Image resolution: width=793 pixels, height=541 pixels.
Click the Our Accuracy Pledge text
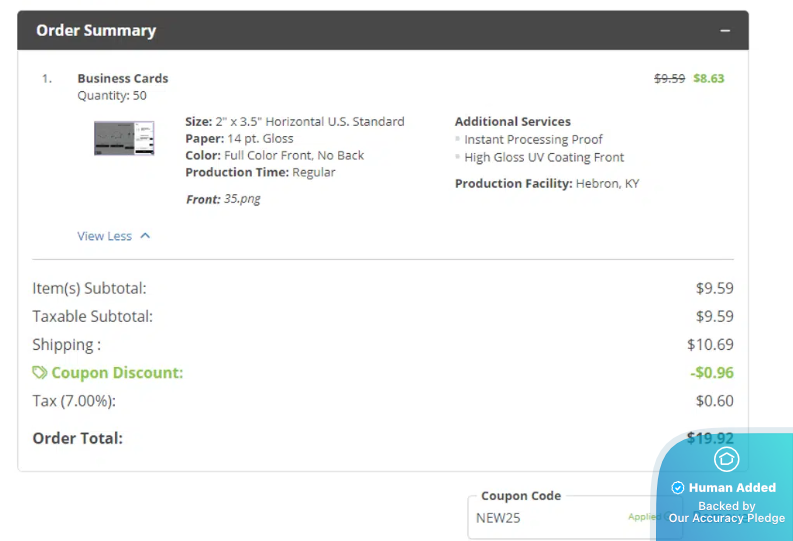coord(727,518)
